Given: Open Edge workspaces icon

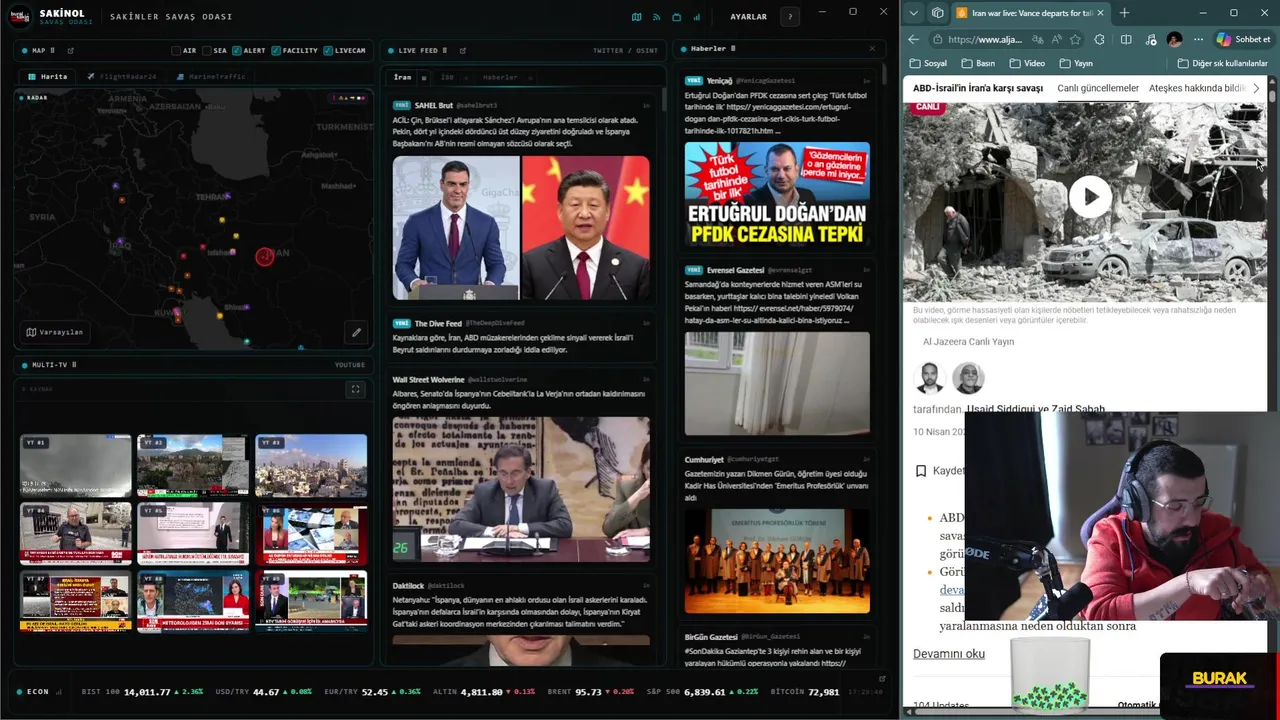Looking at the screenshot, I should [x=937, y=13].
